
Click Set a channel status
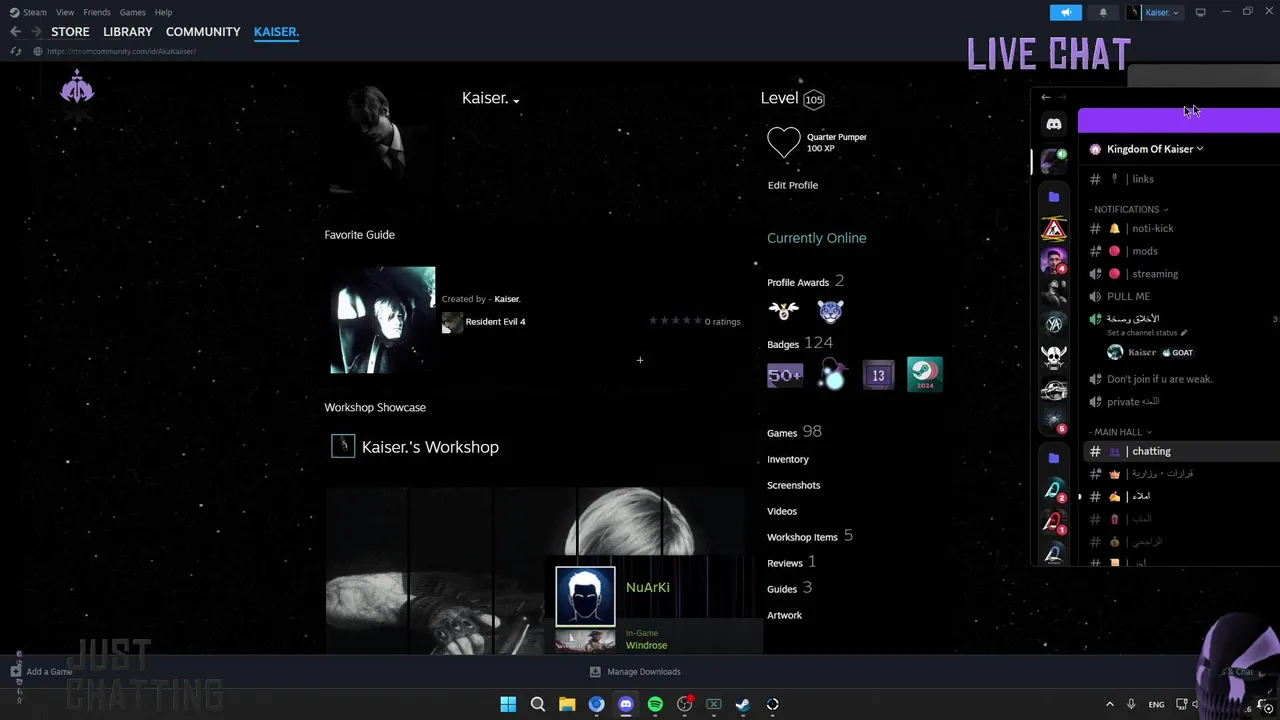tap(1146, 333)
